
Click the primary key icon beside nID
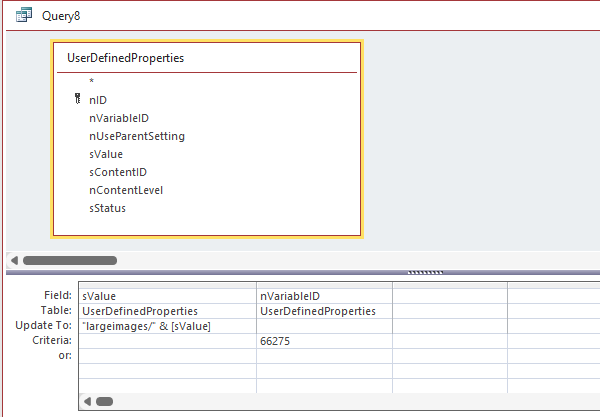77,99
